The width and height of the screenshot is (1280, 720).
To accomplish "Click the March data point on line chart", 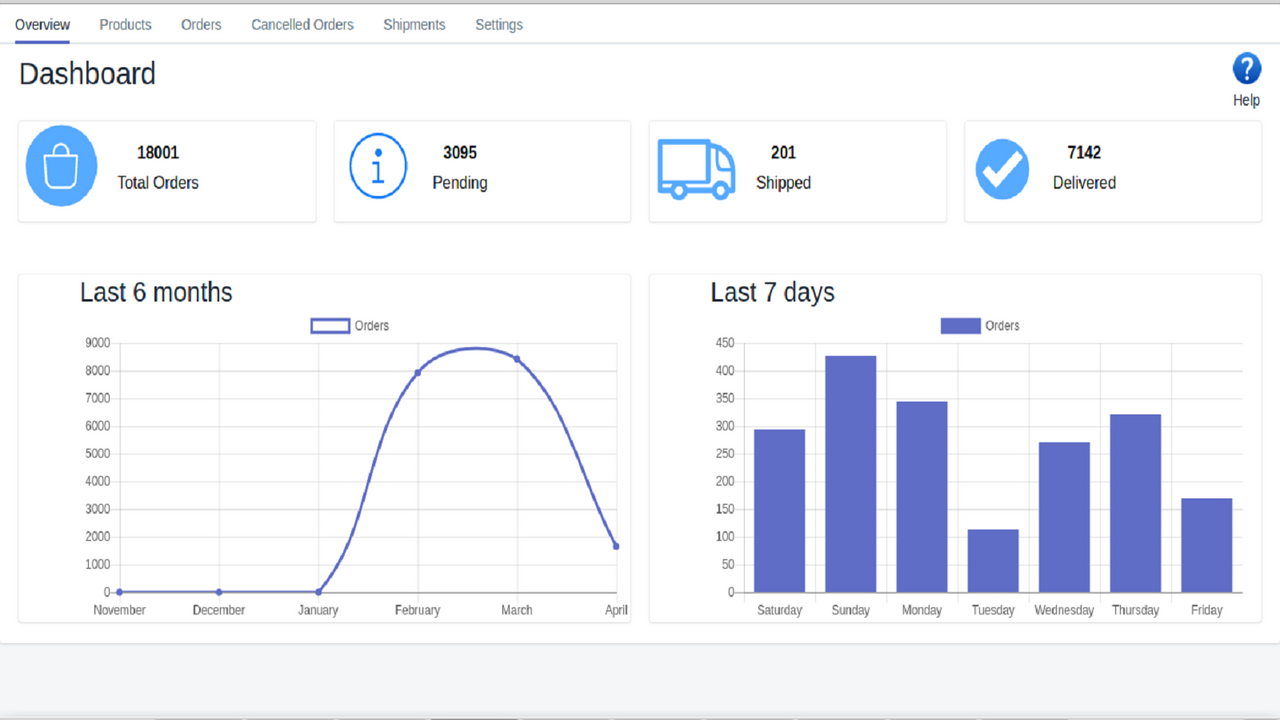I will pyautogui.click(x=517, y=358).
